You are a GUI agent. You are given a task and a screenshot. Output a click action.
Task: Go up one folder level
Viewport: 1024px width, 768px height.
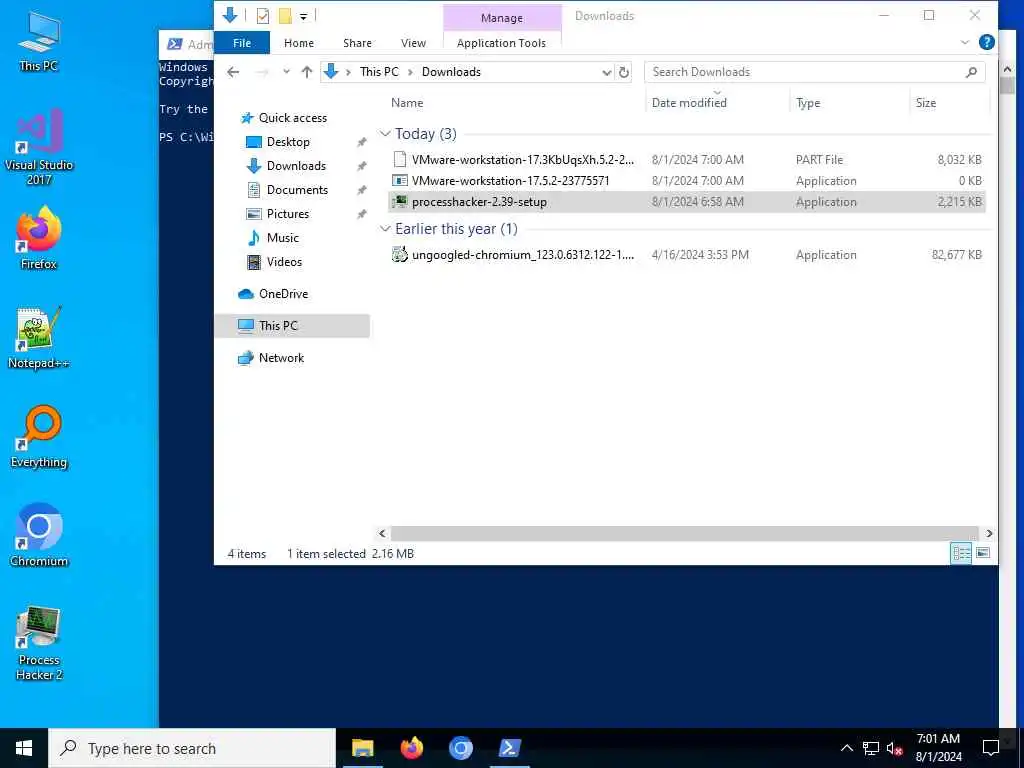click(307, 72)
